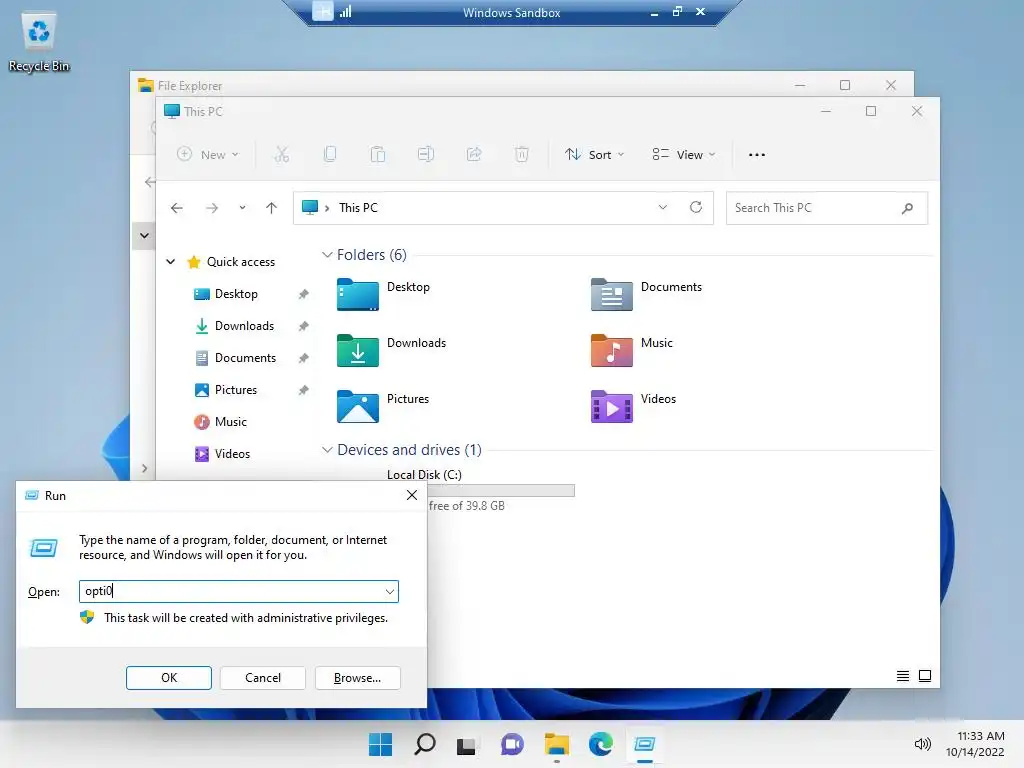Click the Copy icon in This PC toolbar
The height and width of the screenshot is (768, 1024).
point(330,155)
